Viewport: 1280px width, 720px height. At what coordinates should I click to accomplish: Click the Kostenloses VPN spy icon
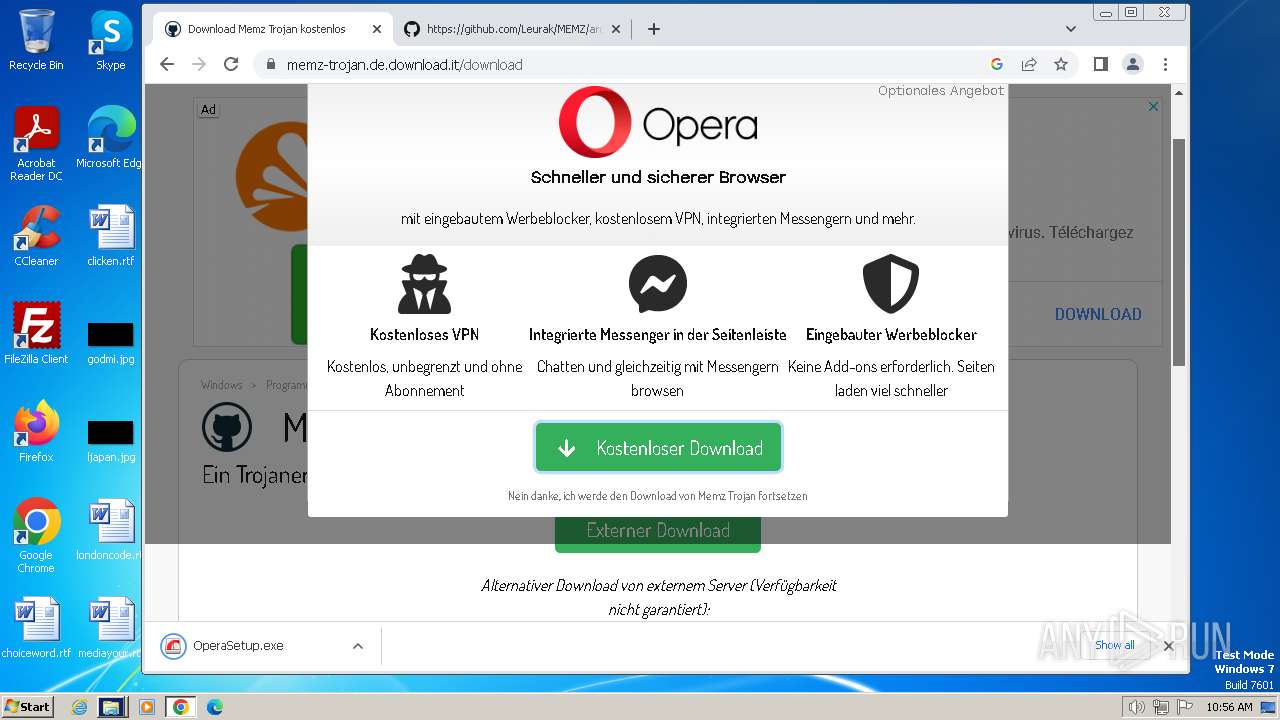(425, 284)
